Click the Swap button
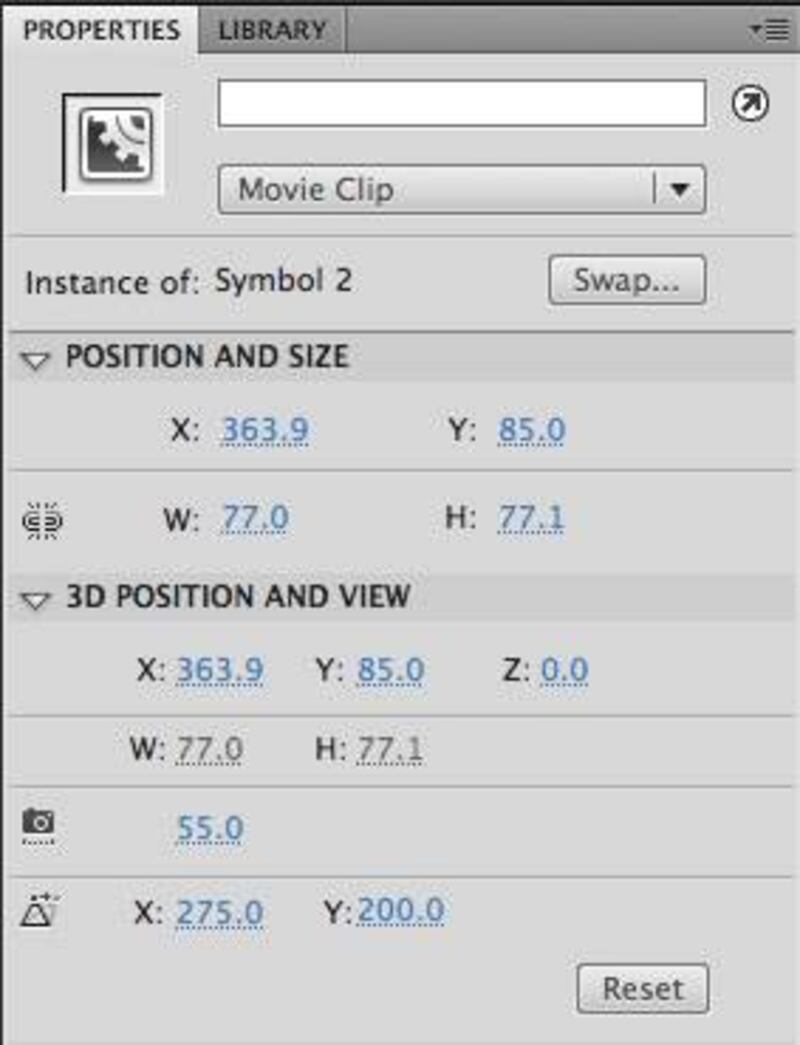This screenshot has height=1045, width=800. (626, 281)
